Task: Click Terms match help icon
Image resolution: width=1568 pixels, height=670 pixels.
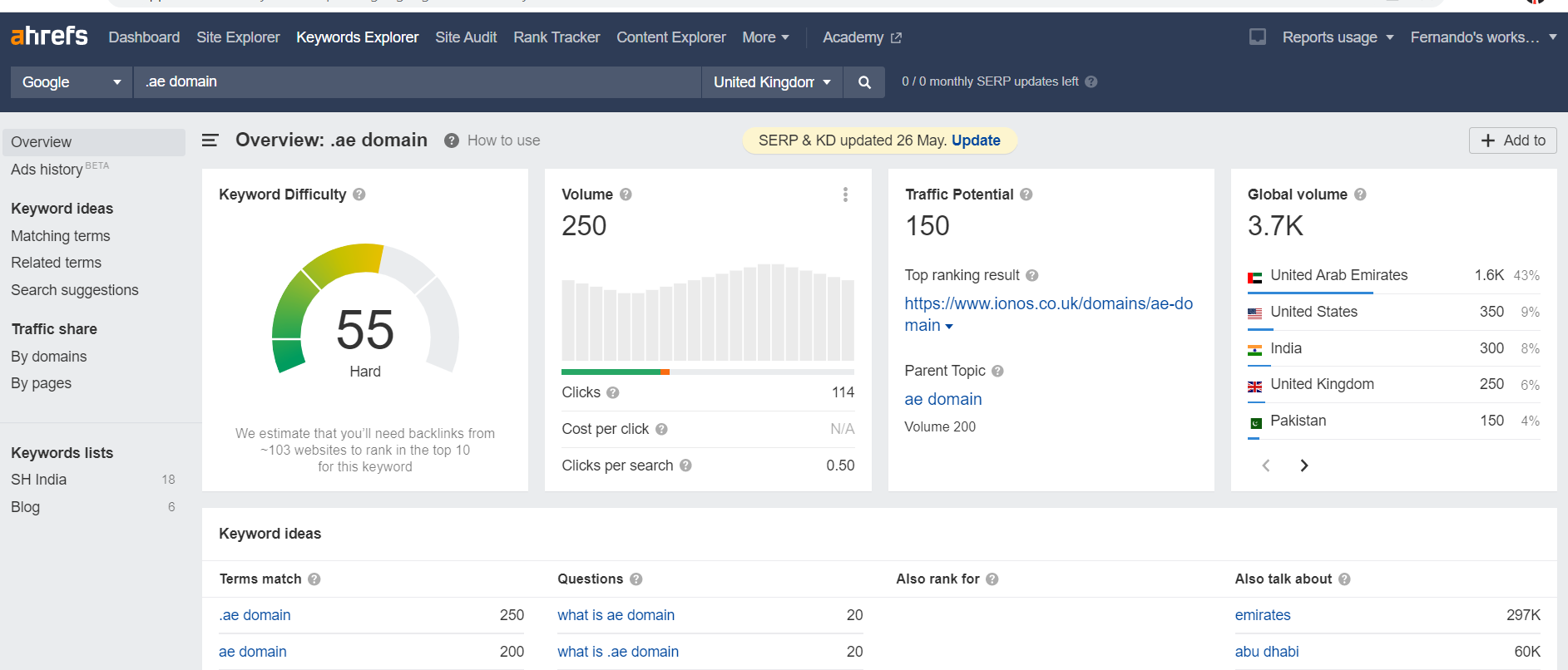Action: (x=314, y=579)
